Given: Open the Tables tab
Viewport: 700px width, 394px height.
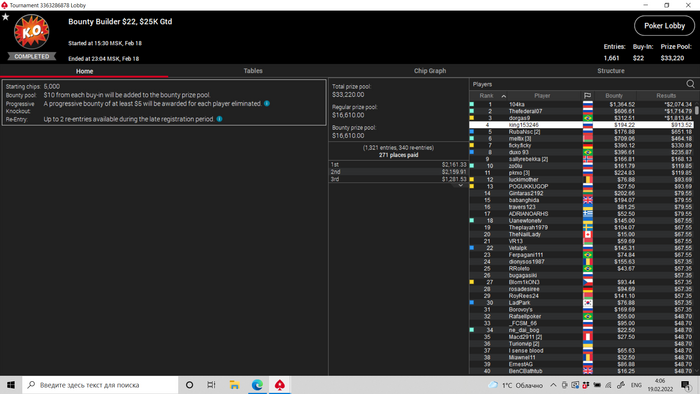Looking at the screenshot, I should [253, 71].
